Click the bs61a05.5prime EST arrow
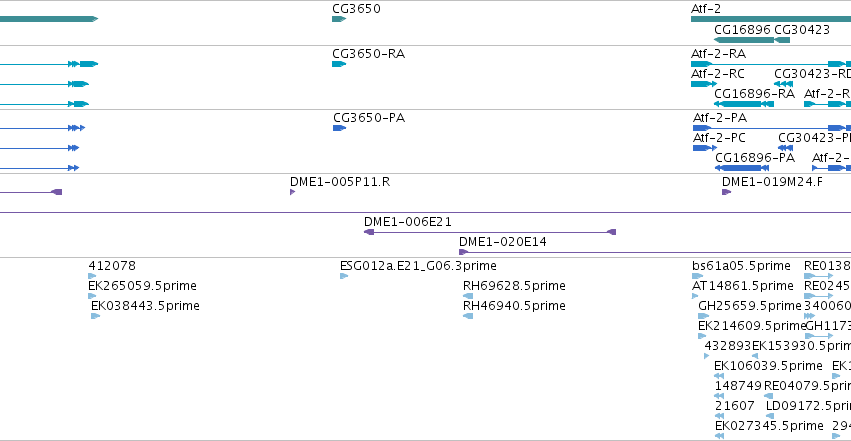This screenshot has height=441, width=851. tap(697, 276)
